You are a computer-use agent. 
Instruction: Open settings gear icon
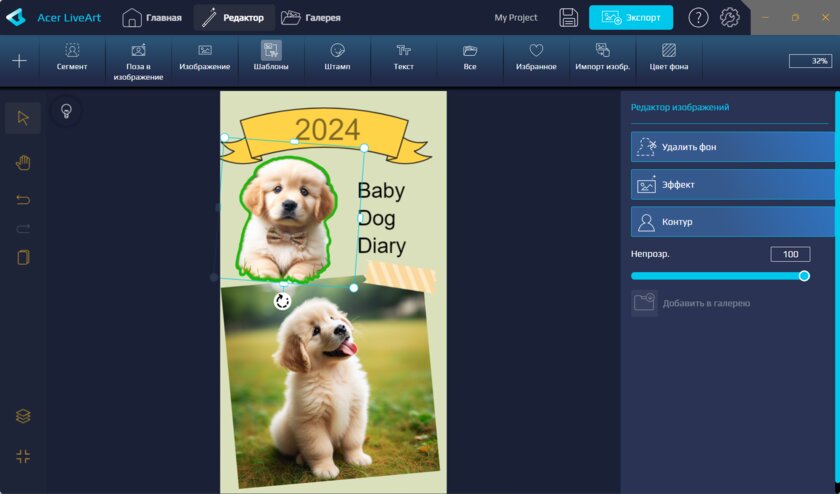[x=730, y=17]
